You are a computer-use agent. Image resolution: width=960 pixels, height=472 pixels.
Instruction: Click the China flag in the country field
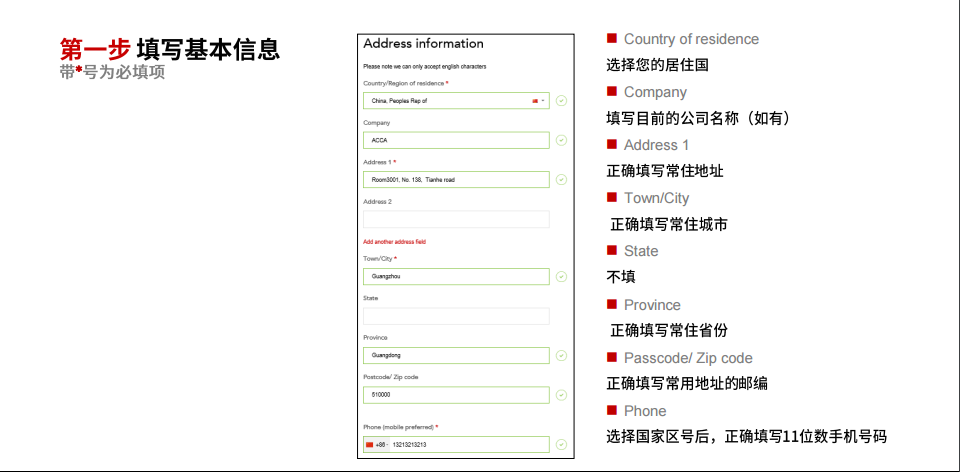pyautogui.click(x=535, y=101)
